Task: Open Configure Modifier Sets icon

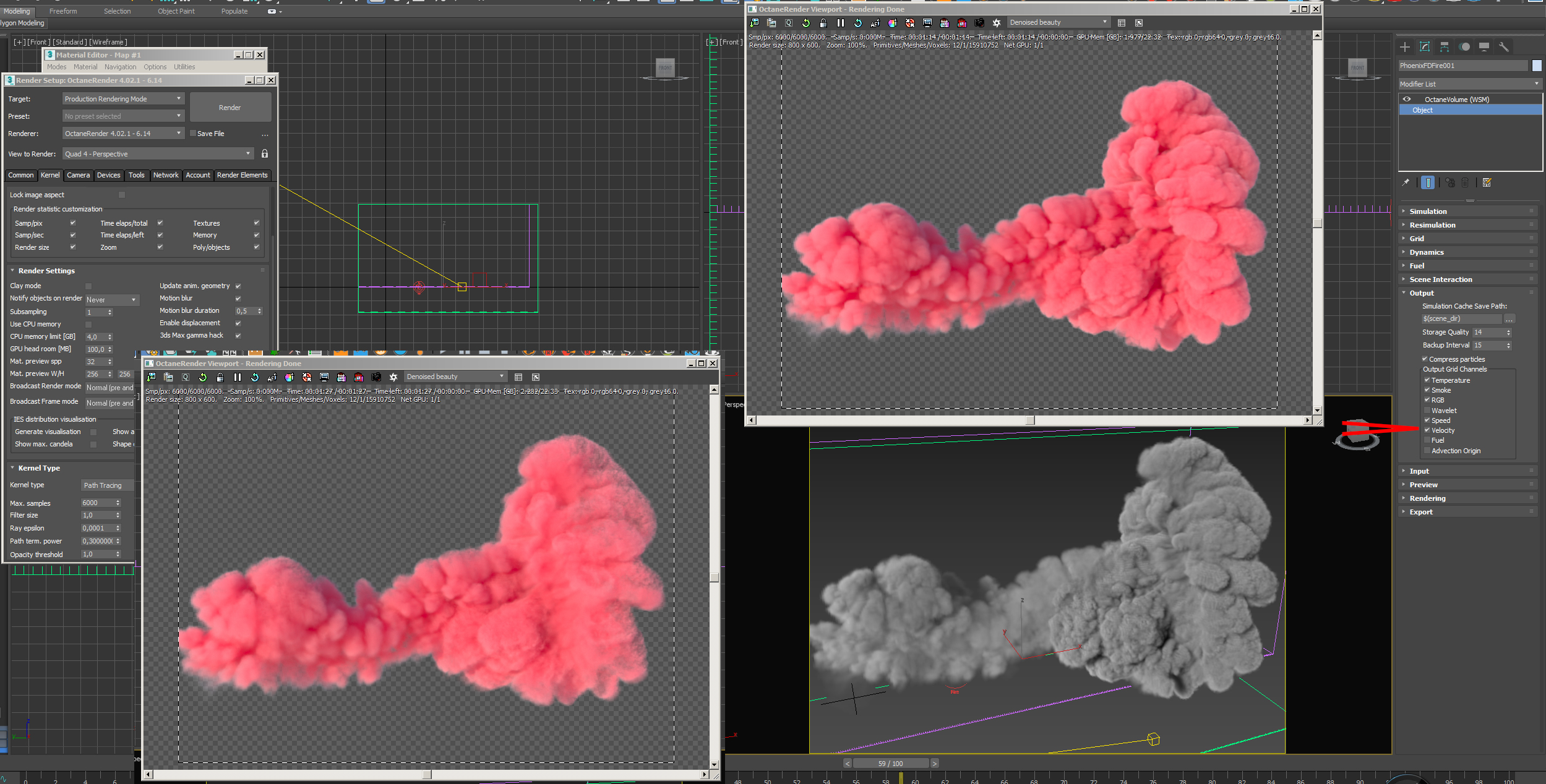Action: (x=1487, y=183)
